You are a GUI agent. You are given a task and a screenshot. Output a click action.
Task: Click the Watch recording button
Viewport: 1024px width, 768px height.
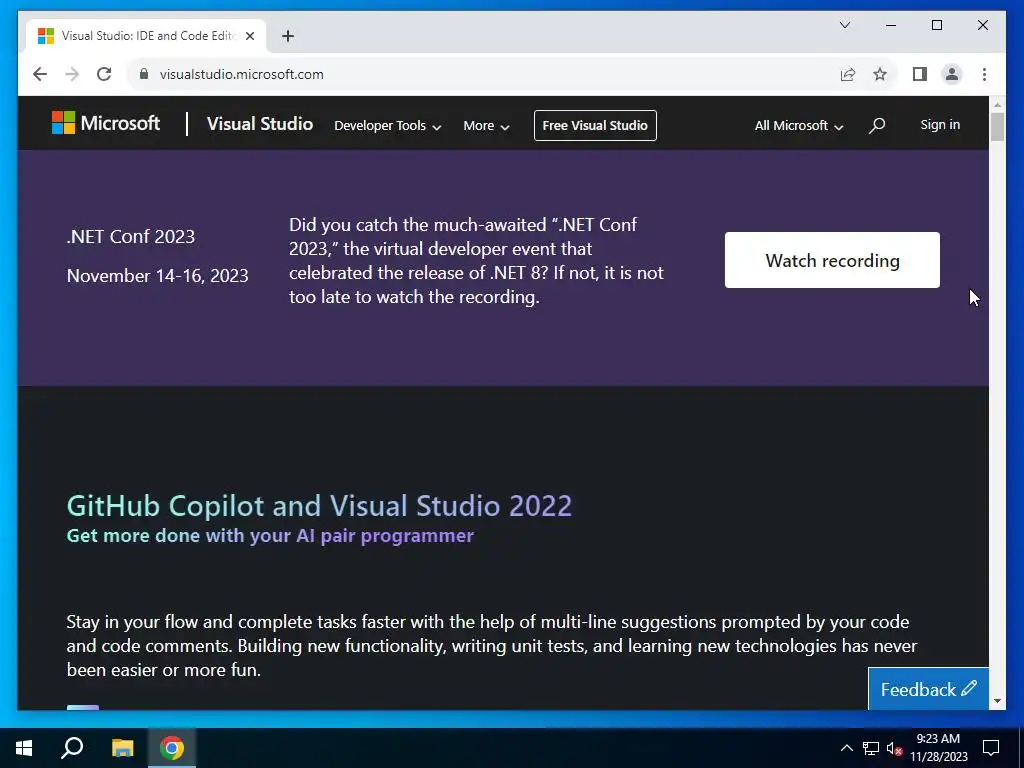[x=832, y=260]
